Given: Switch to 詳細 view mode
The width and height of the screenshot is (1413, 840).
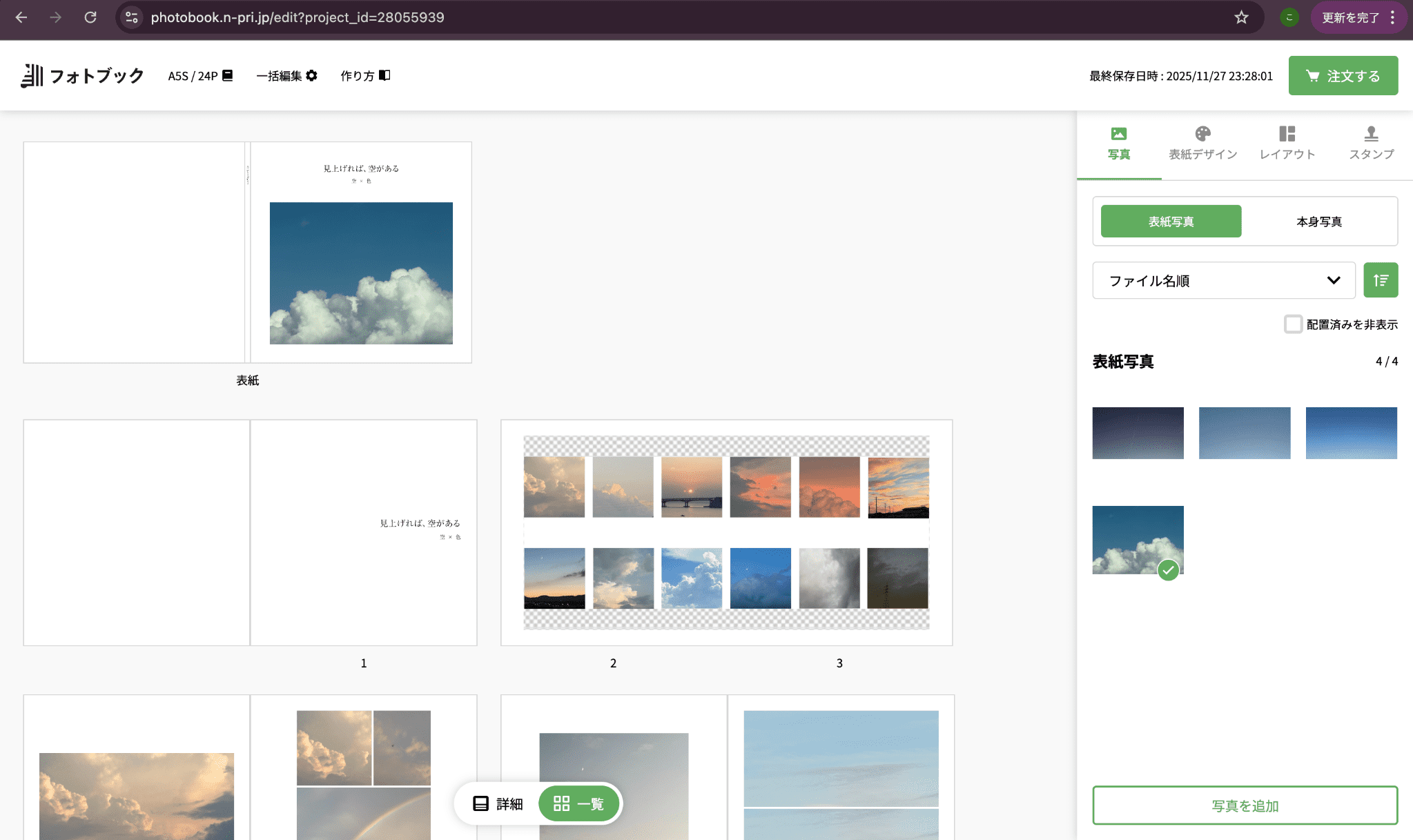Looking at the screenshot, I should 498,803.
